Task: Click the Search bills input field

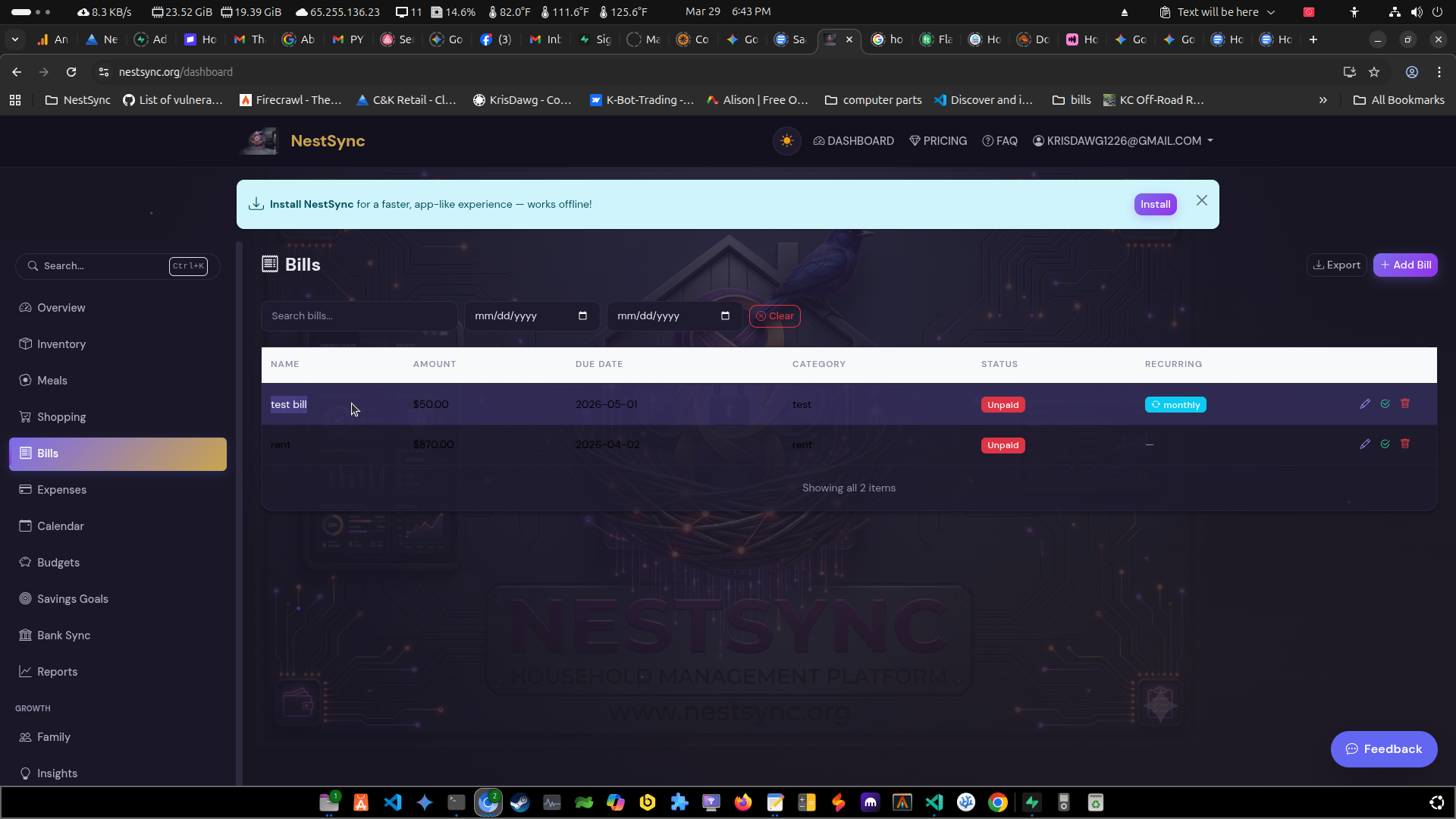Action: 359,315
